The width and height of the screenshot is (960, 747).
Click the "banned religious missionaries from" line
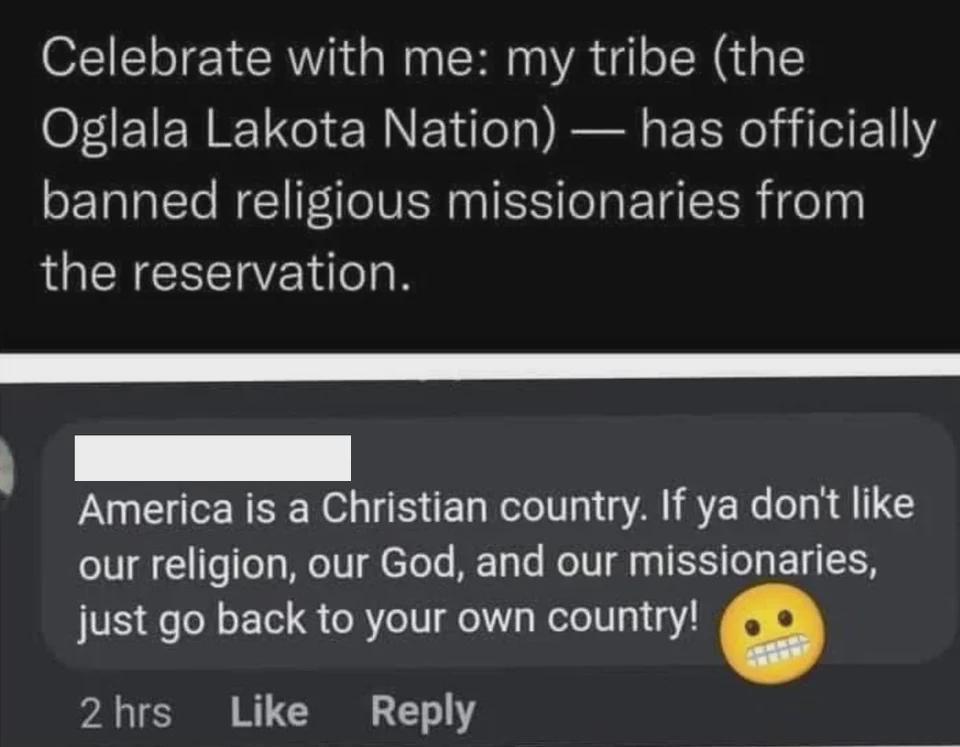coord(452,201)
